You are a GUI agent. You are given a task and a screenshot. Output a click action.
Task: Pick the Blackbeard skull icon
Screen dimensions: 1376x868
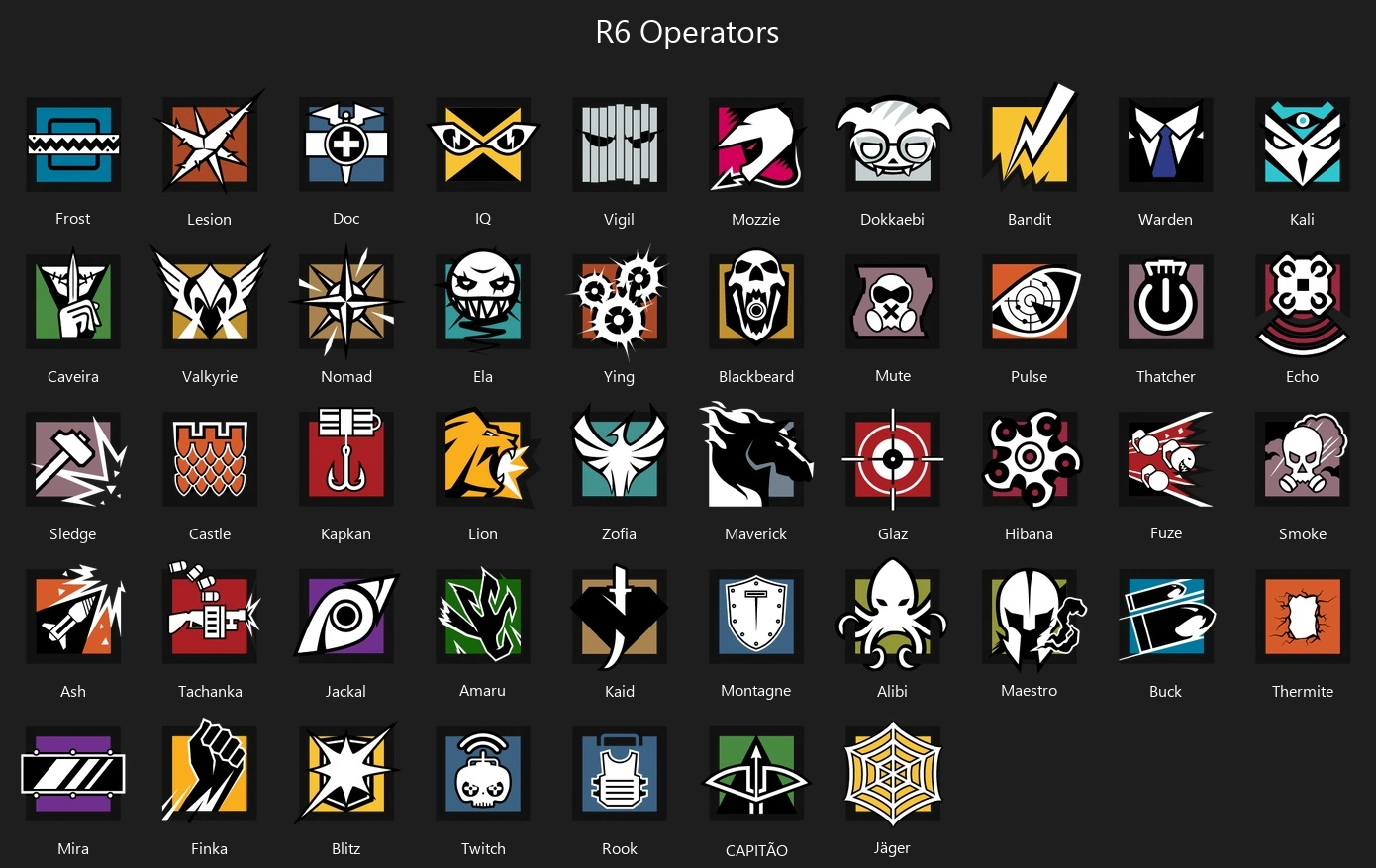(x=756, y=301)
